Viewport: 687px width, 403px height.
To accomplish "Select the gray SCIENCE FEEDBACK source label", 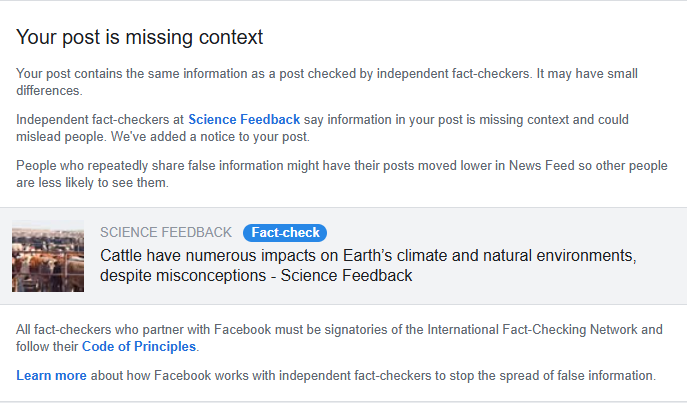I will (x=165, y=233).
